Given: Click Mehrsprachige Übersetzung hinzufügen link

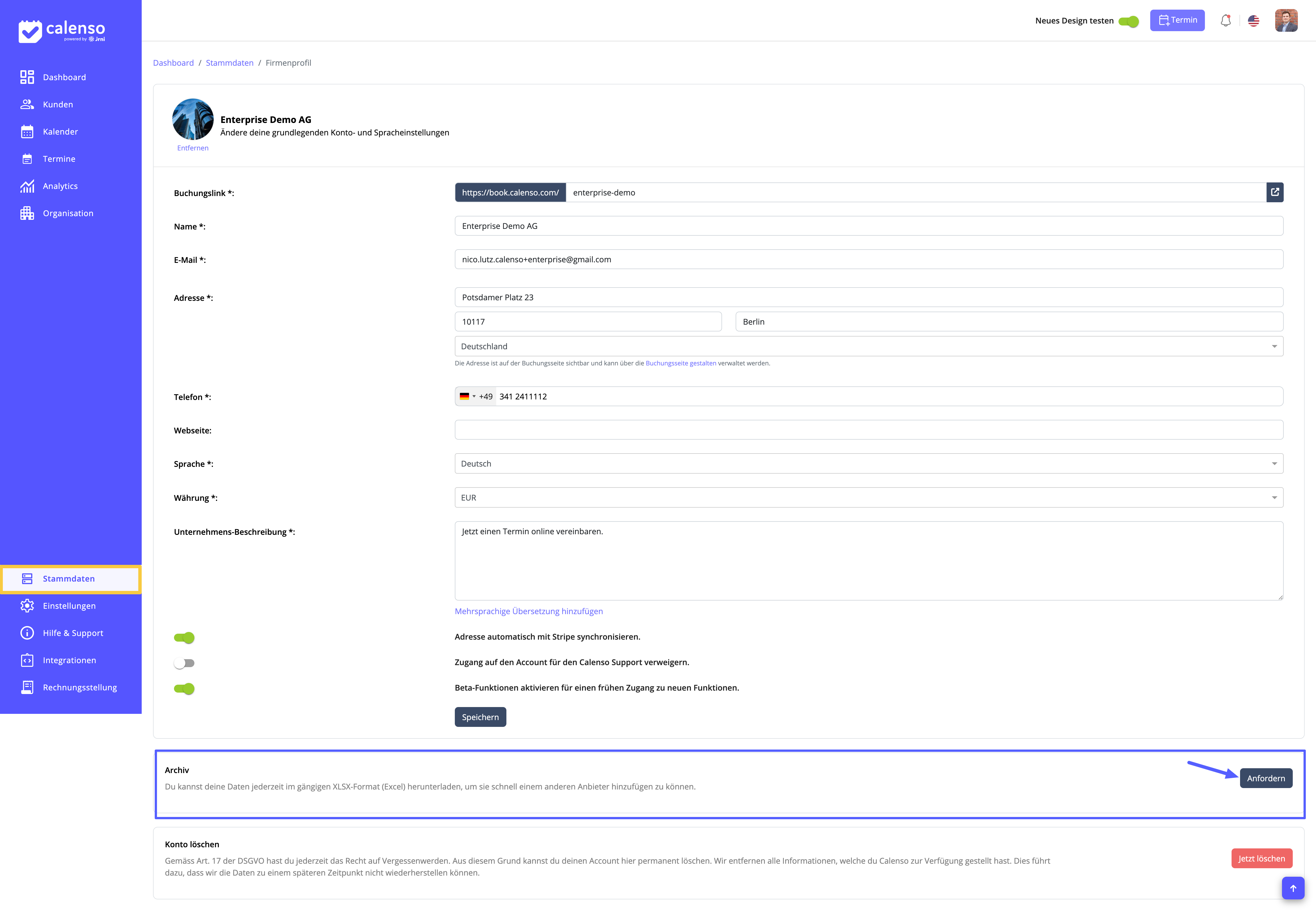Looking at the screenshot, I should 529,611.
